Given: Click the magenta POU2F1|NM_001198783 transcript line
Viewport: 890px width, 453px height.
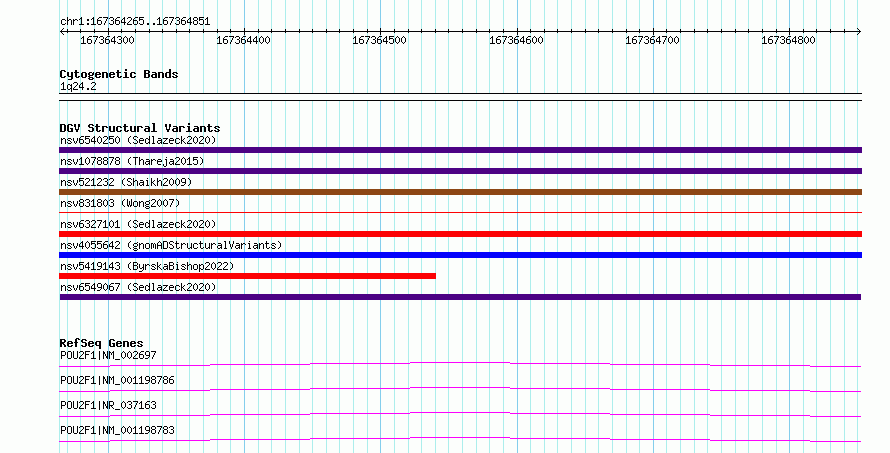Looking at the screenshot, I should [x=460, y=439].
